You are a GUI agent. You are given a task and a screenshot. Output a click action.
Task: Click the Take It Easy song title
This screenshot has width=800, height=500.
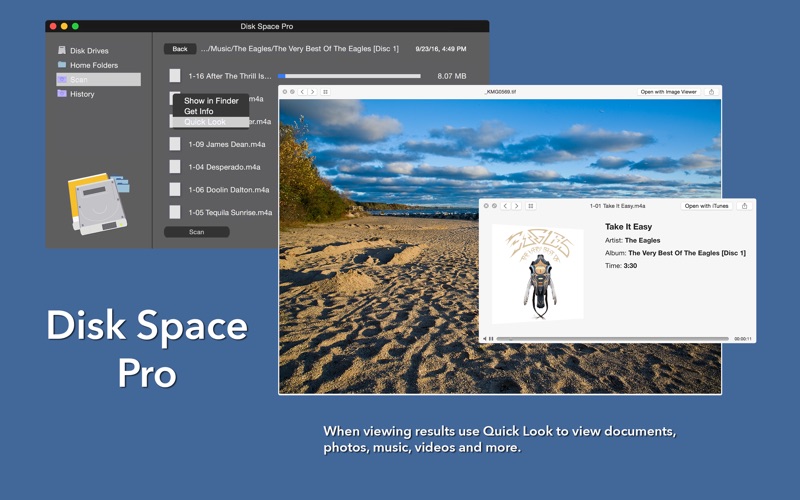[x=629, y=227]
